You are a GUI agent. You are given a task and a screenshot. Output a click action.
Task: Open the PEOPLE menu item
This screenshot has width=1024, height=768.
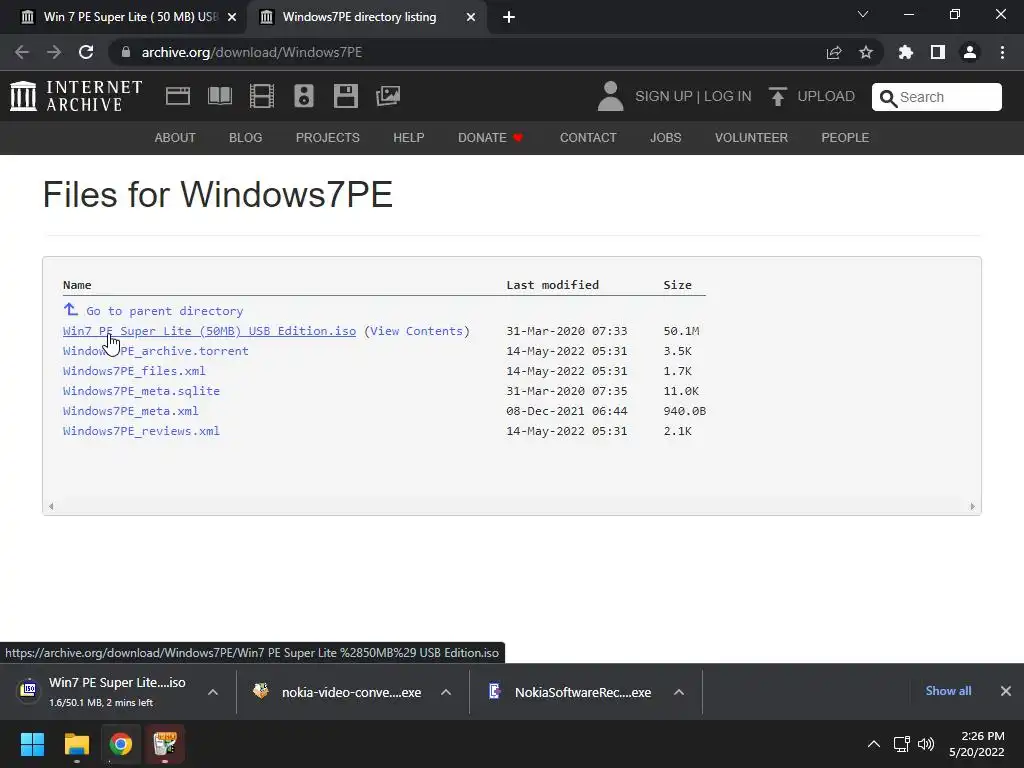click(x=845, y=138)
